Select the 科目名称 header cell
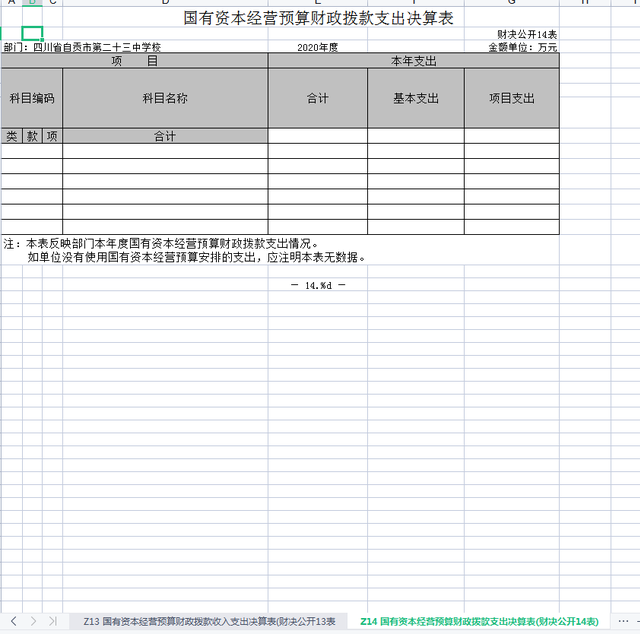This screenshot has width=640, height=634. [x=165, y=98]
